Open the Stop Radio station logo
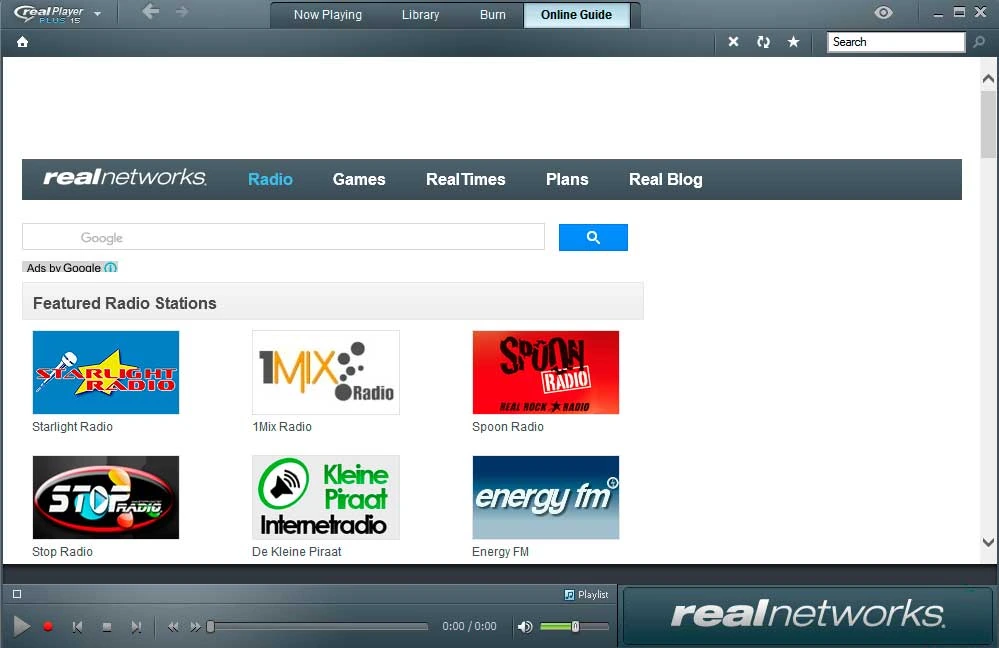This screenshot has height=648, width=999. (x=106, y=497)
